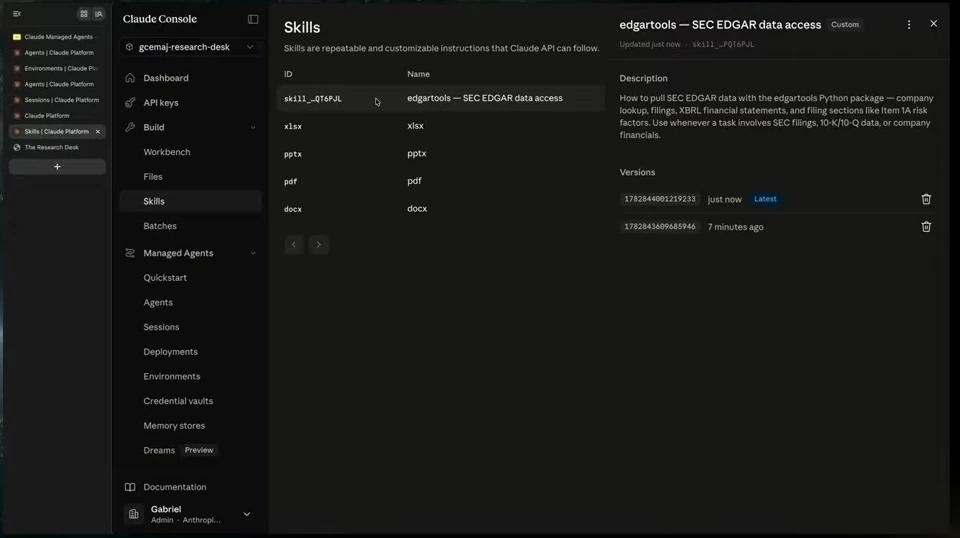960x538 pixels.
Task: Click the API keys key icon
Action: click(130, 103)
